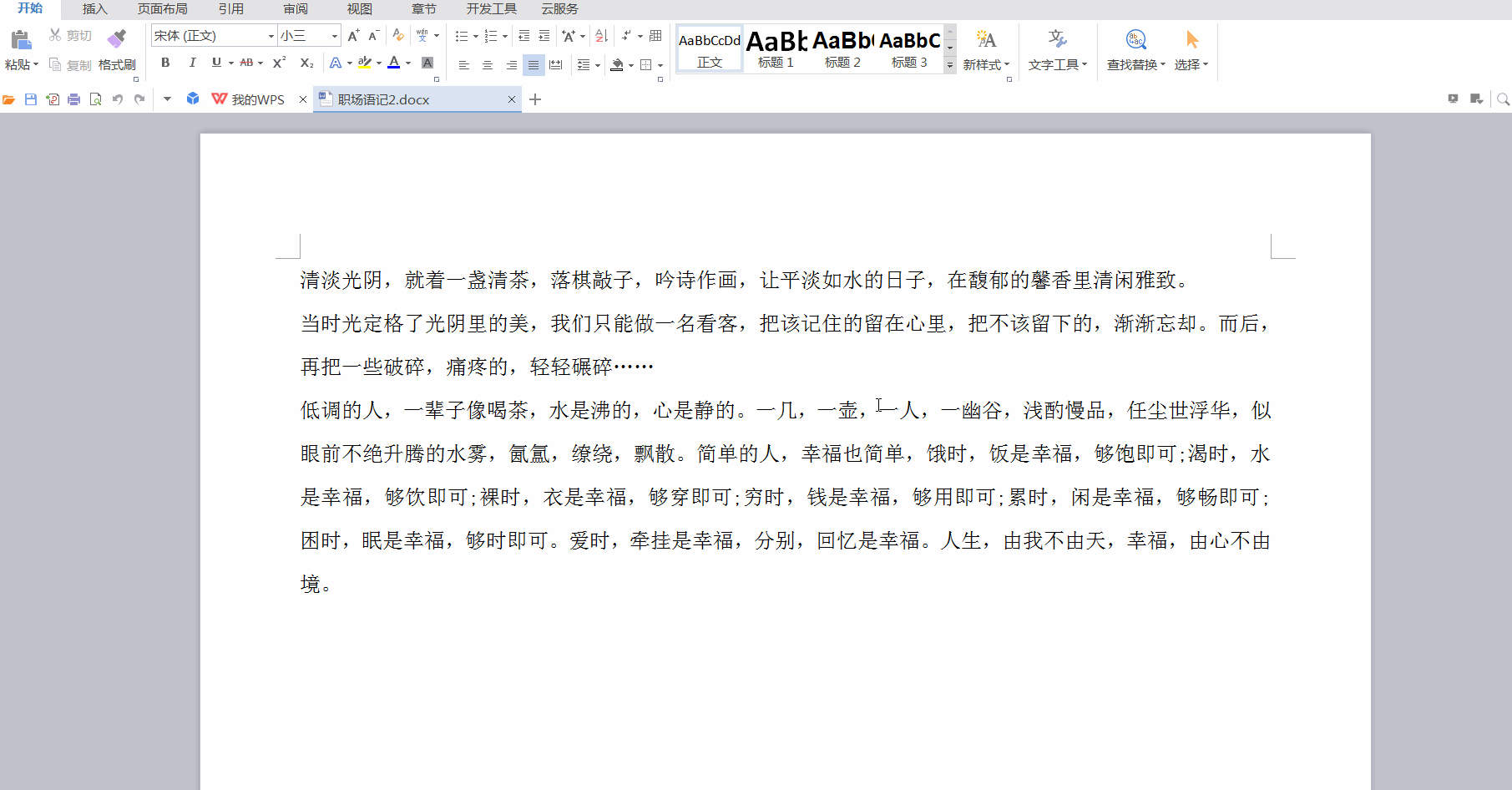
Task: Click the Superscript X² icon
Action: tap(280, 63)
